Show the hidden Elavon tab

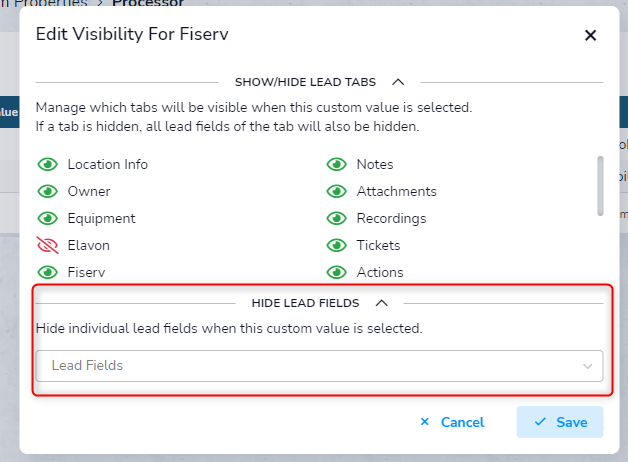pos(48,245)
